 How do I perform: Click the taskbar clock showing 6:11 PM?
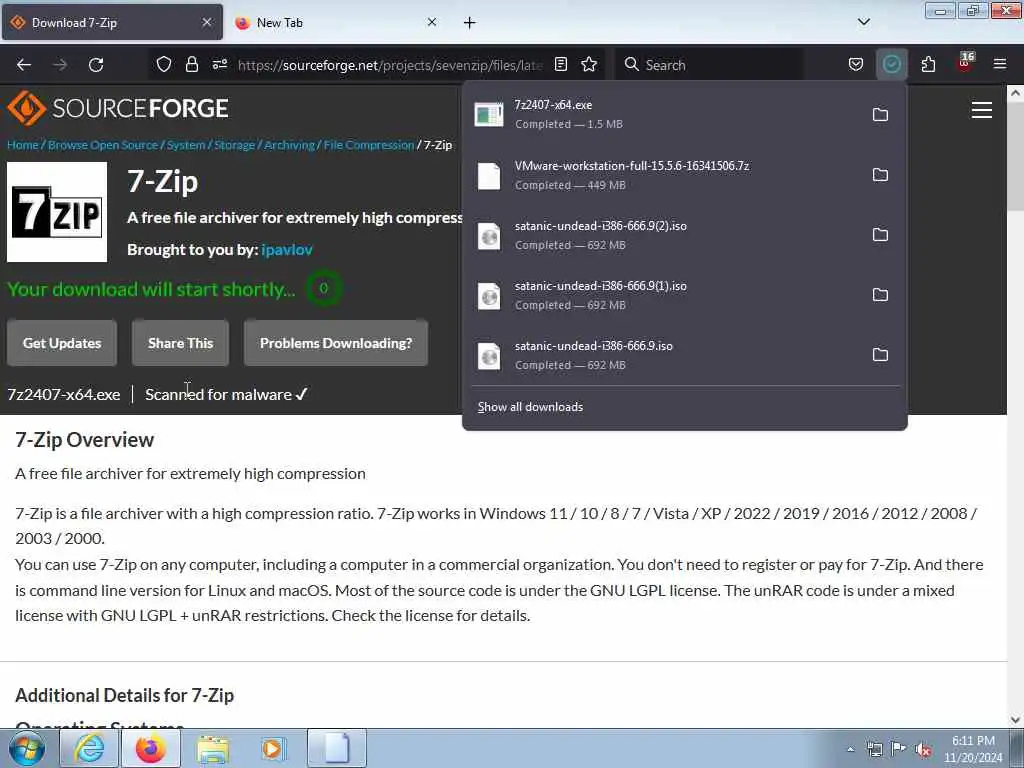tap(972, 749)
